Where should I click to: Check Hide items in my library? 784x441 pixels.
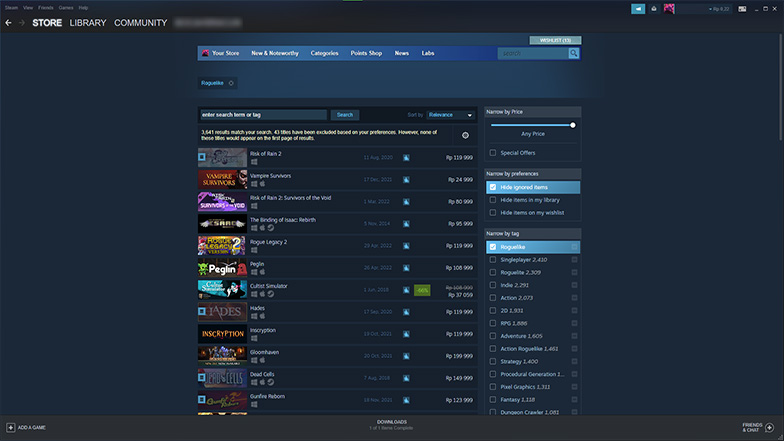[493, 200]
